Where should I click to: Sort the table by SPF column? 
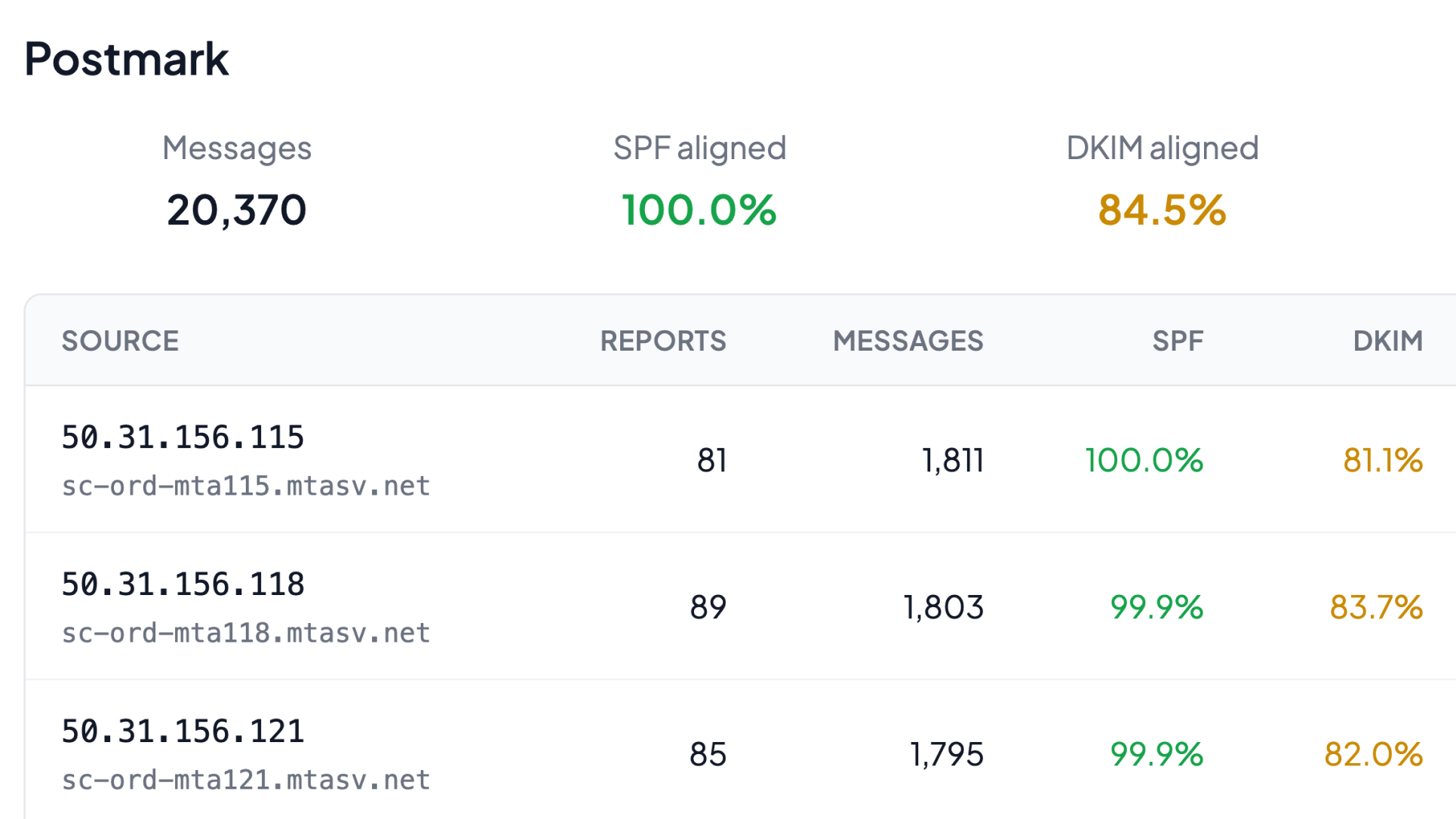point(1177,340)
